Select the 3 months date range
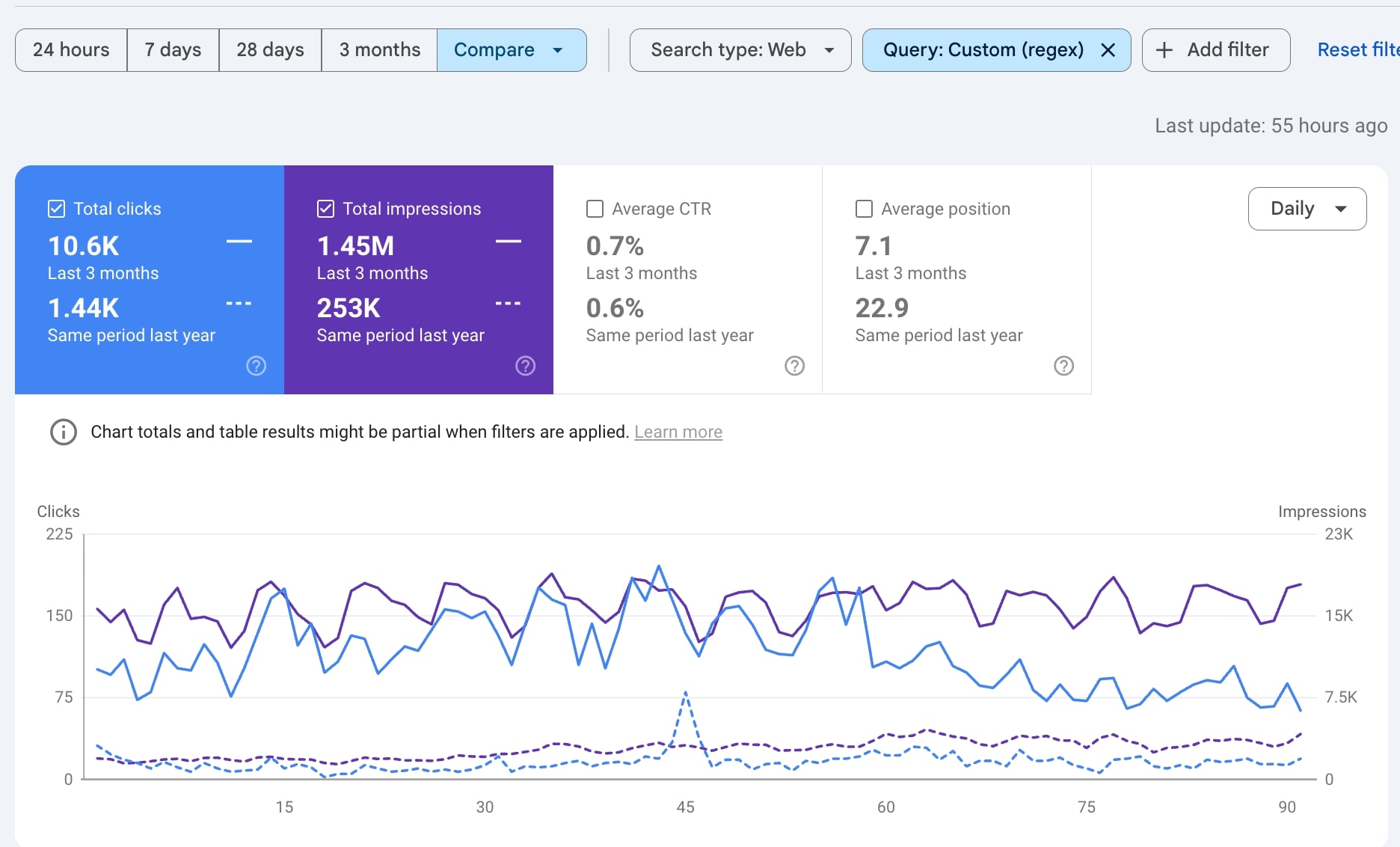The image size is (1400, 847). 379,50
